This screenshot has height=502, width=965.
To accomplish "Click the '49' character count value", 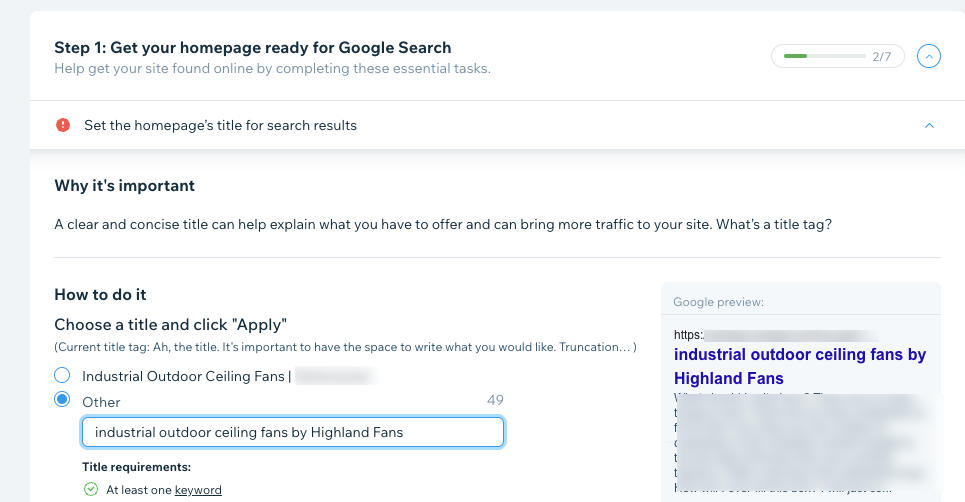I will click(495, 400).
